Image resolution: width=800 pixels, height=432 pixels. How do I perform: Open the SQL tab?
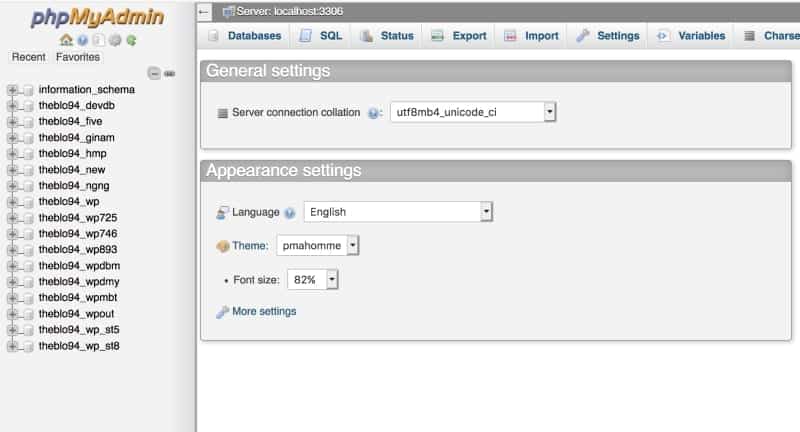pyautogui.click(x=321, y=36)
